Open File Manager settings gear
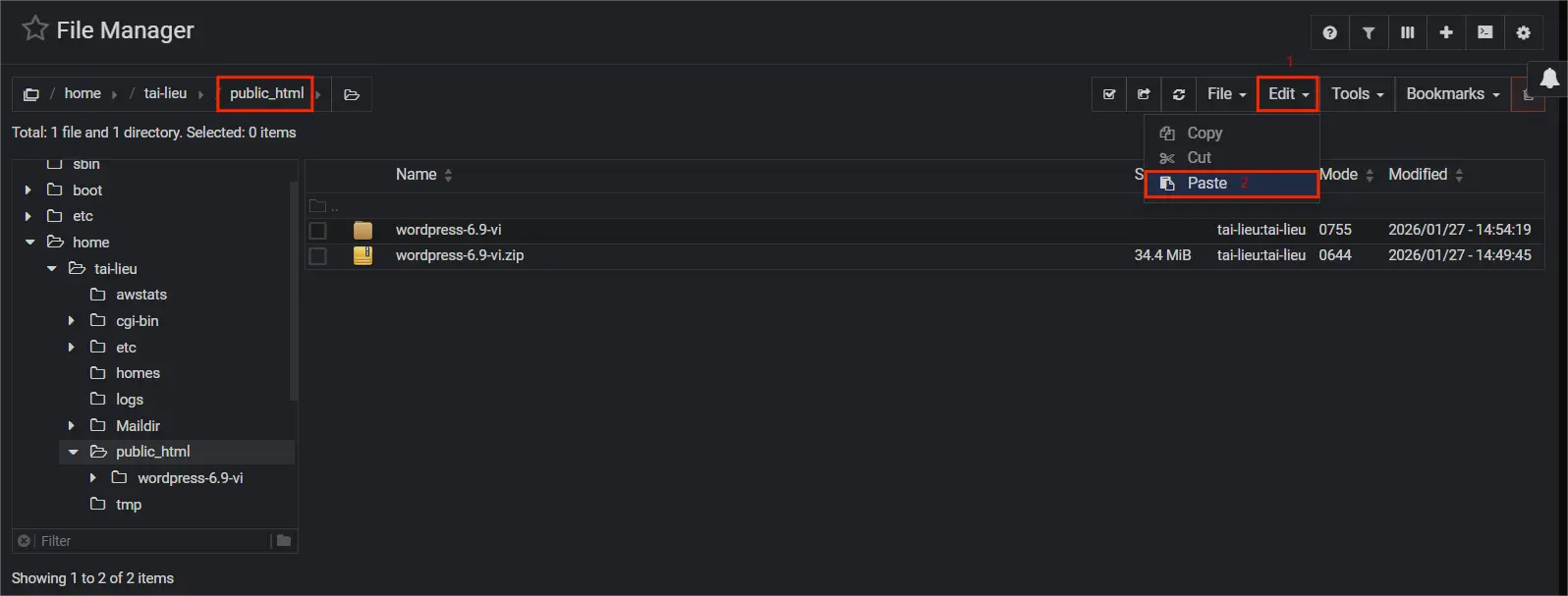 coord(1523,32)
